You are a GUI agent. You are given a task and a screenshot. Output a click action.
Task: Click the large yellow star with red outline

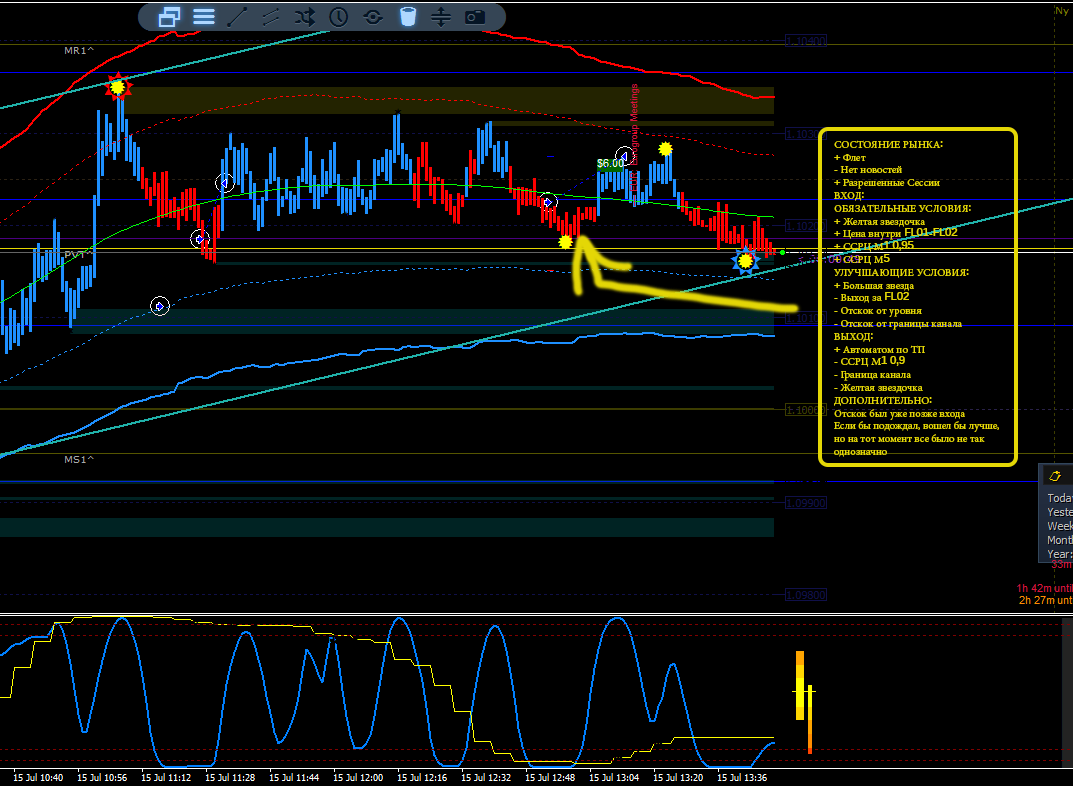[x=118, y=87]
